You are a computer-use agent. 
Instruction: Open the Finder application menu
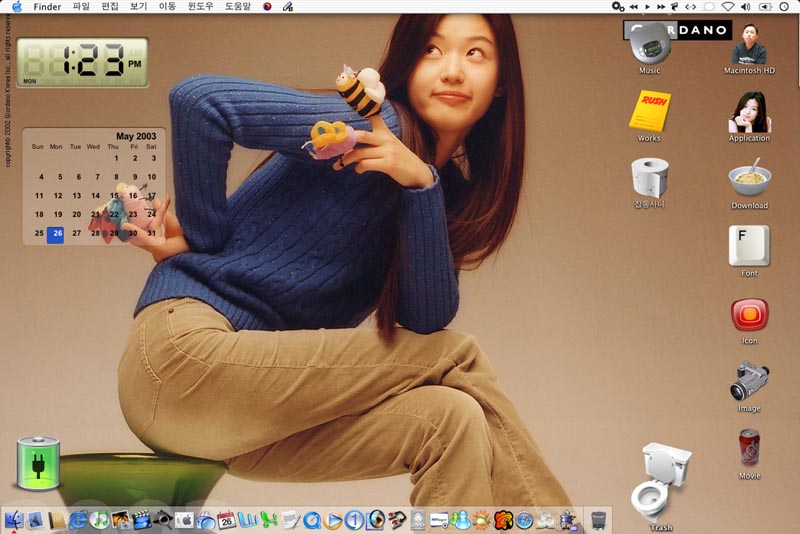(x=47, y=7)
